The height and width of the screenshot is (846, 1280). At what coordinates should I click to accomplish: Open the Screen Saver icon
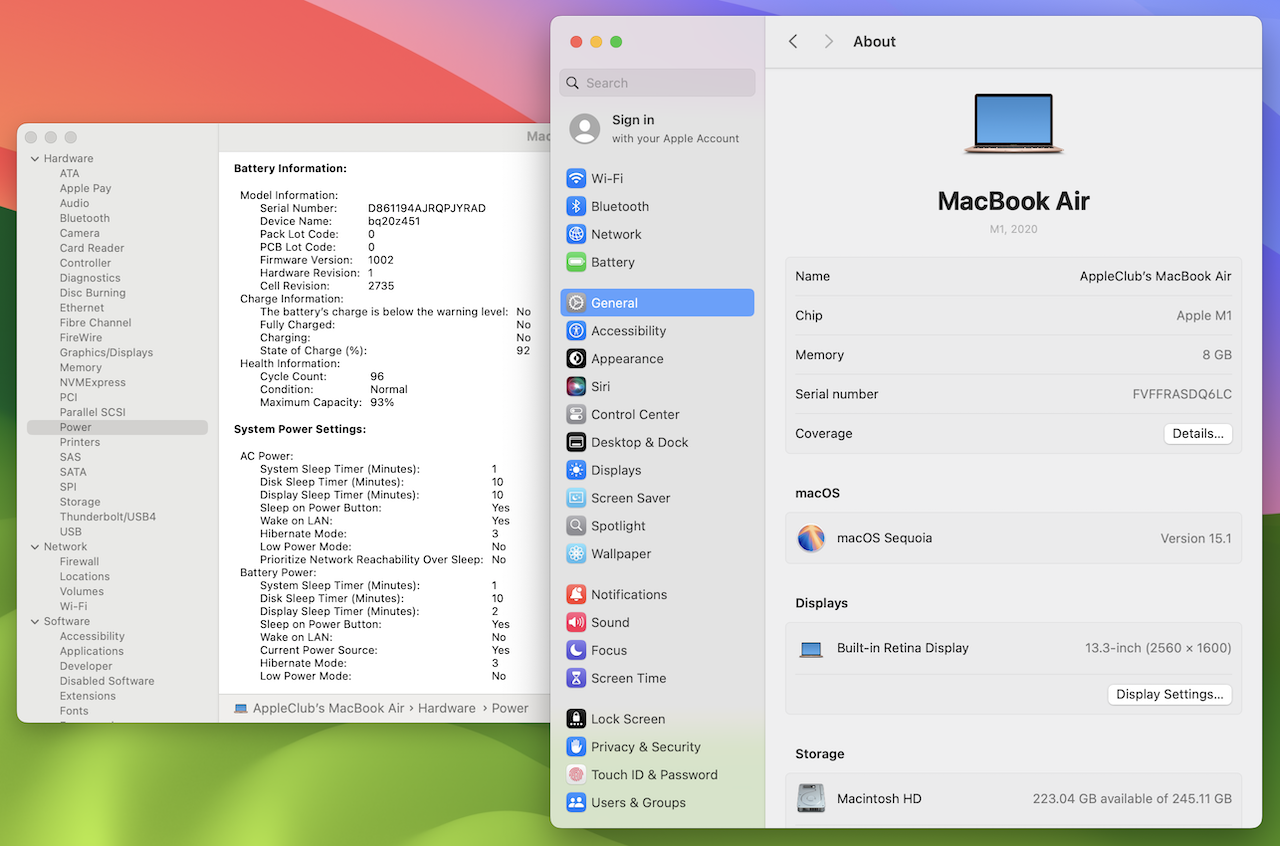tap(576, 498)
